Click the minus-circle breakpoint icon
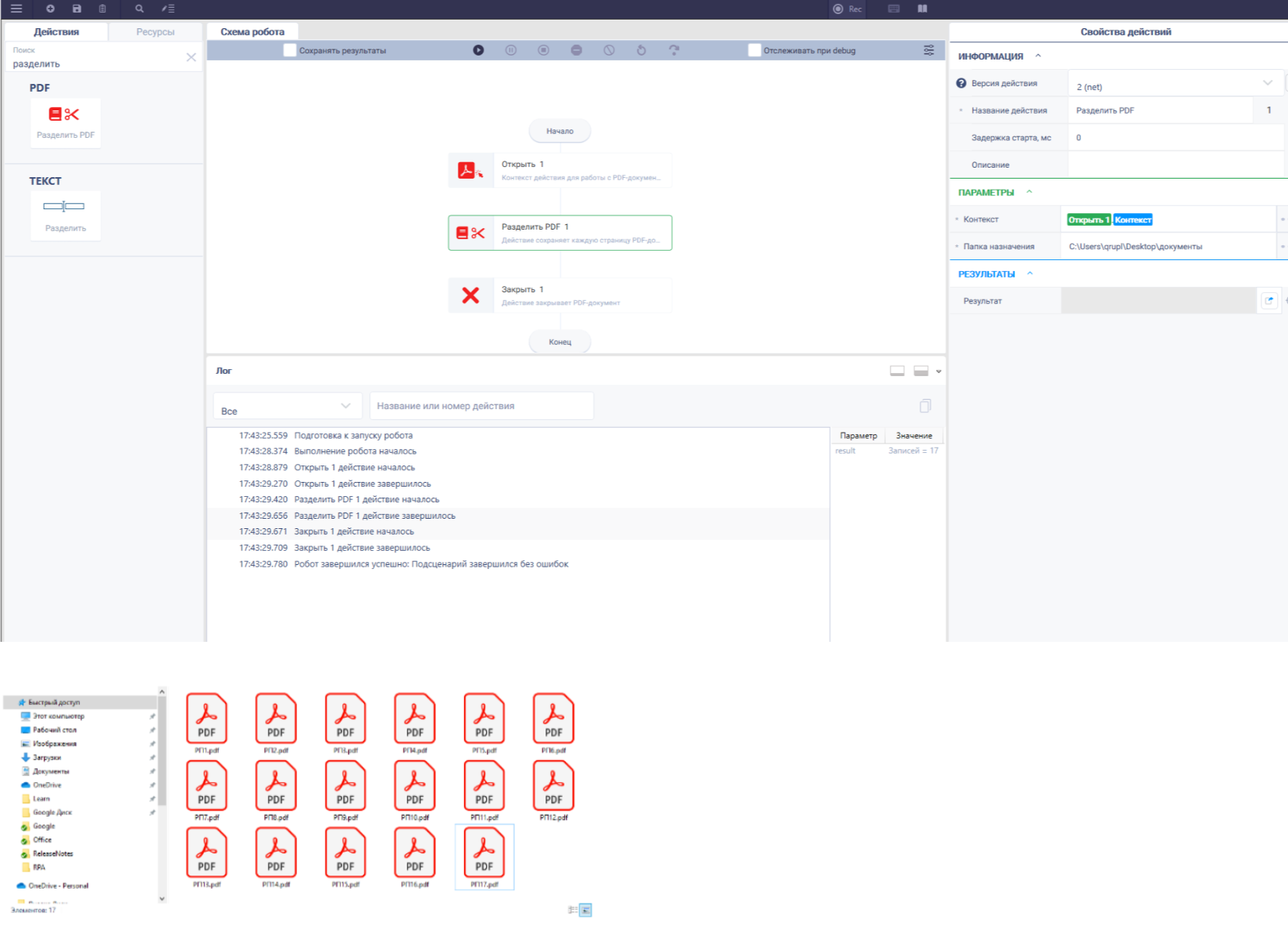This screenshot has width=1288, height=931. point(576,50)
